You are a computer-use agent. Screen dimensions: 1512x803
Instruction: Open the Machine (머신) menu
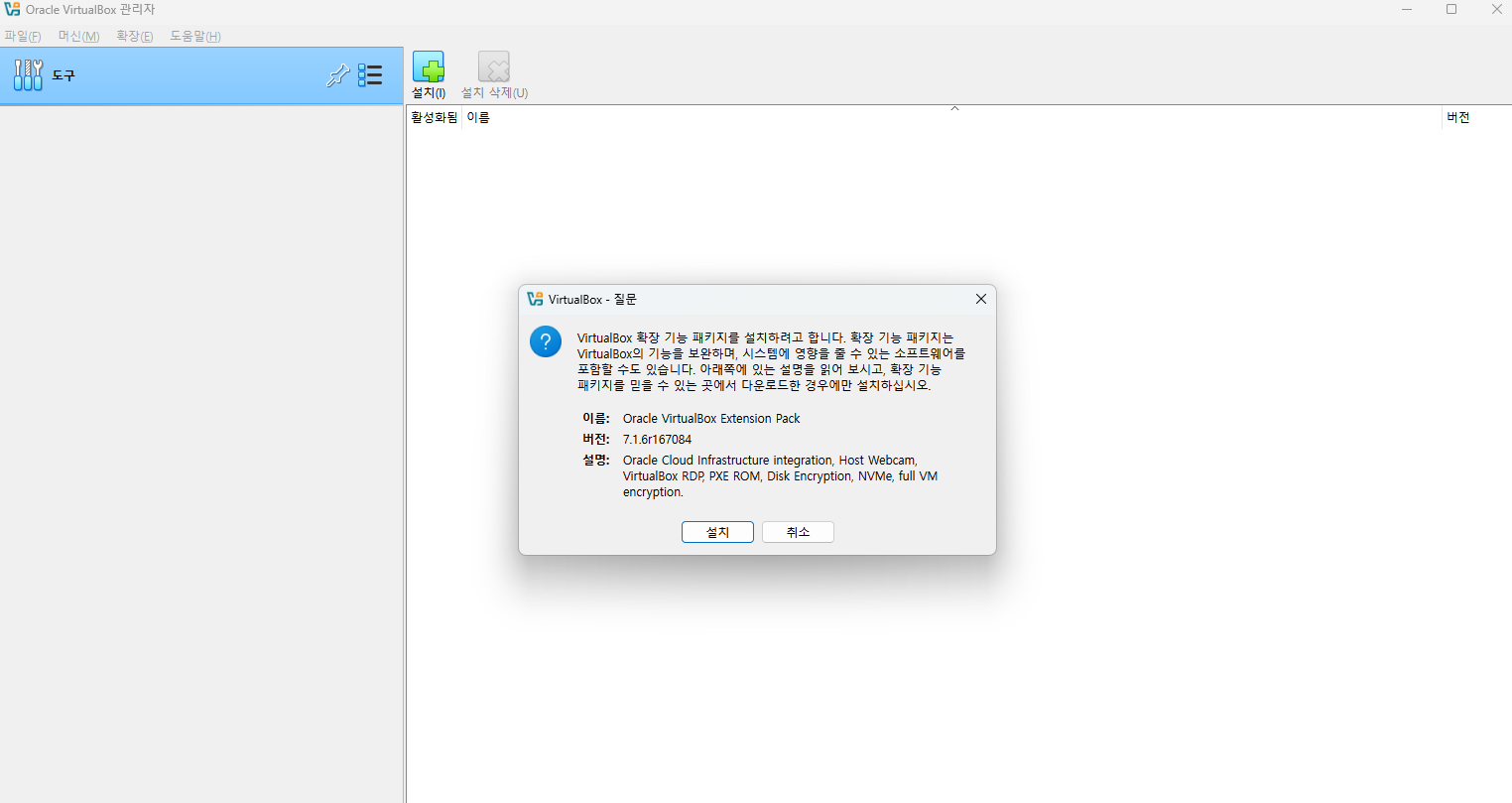pyautogui.click(x=78, y=36)
